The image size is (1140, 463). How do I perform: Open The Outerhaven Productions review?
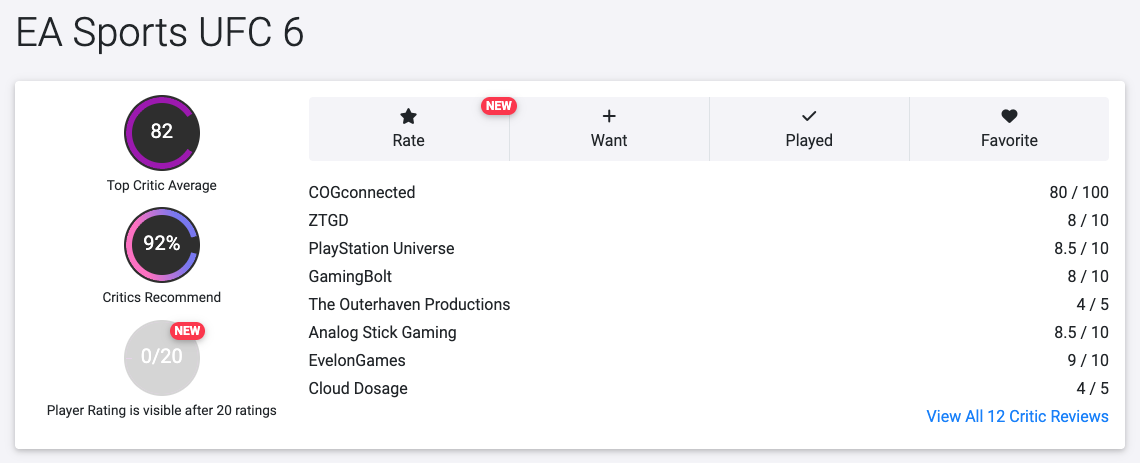coord(409,304)
